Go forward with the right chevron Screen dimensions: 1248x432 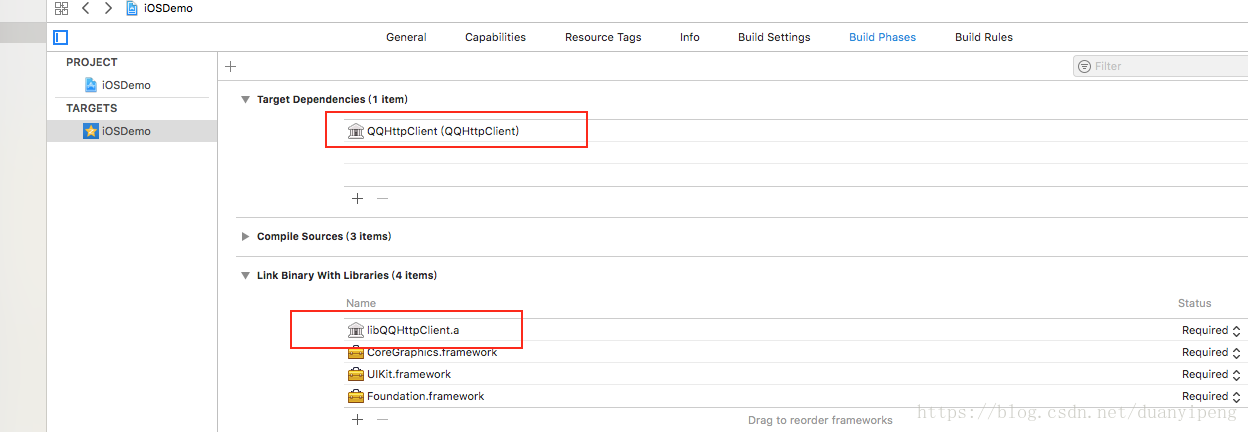(108, 8)
